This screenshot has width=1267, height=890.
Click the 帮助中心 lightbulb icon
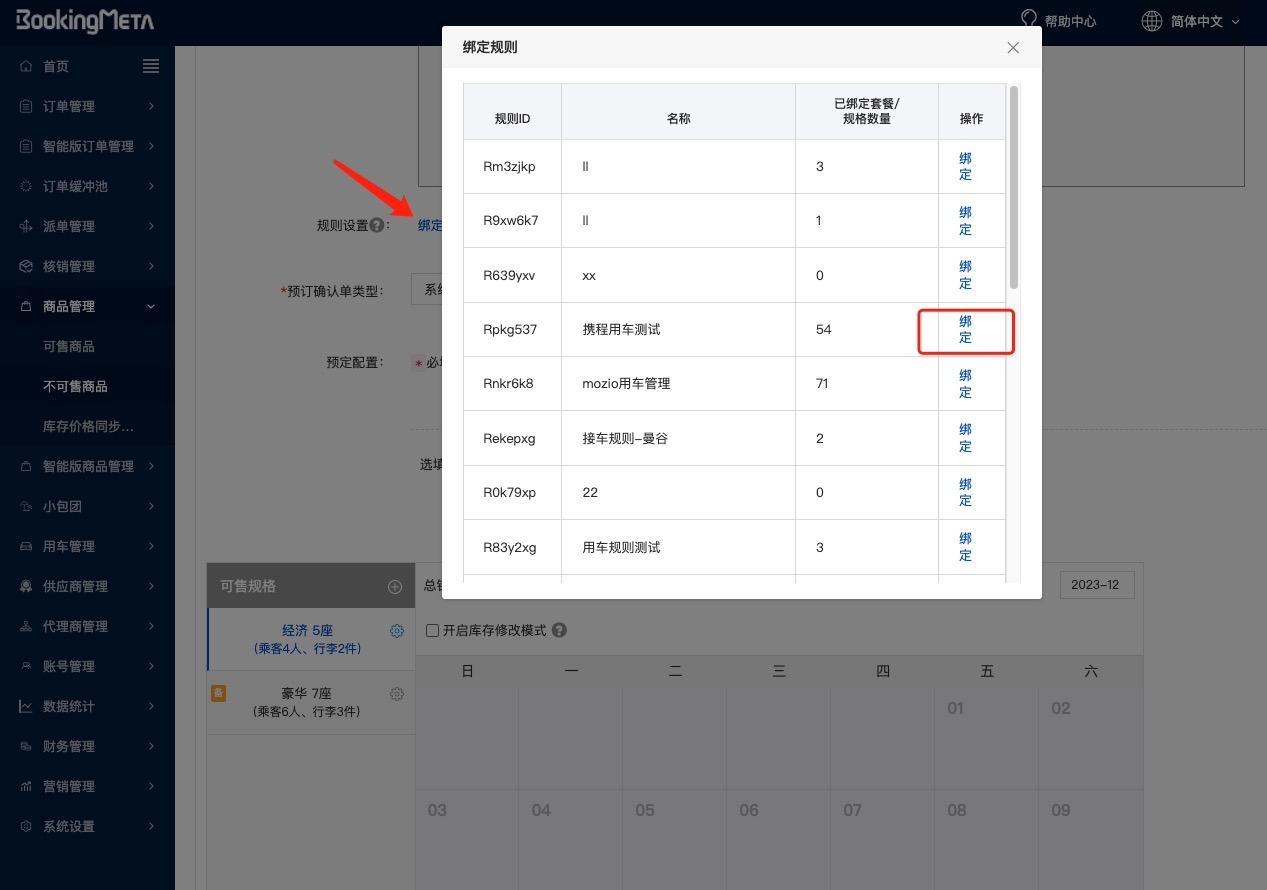click(x=1028, y=20)
